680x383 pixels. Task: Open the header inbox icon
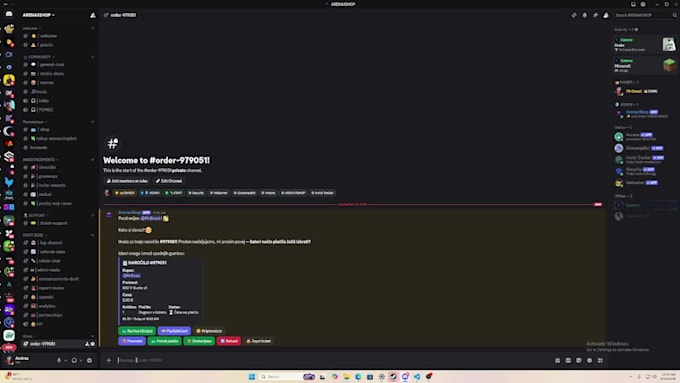click(633, 4)
